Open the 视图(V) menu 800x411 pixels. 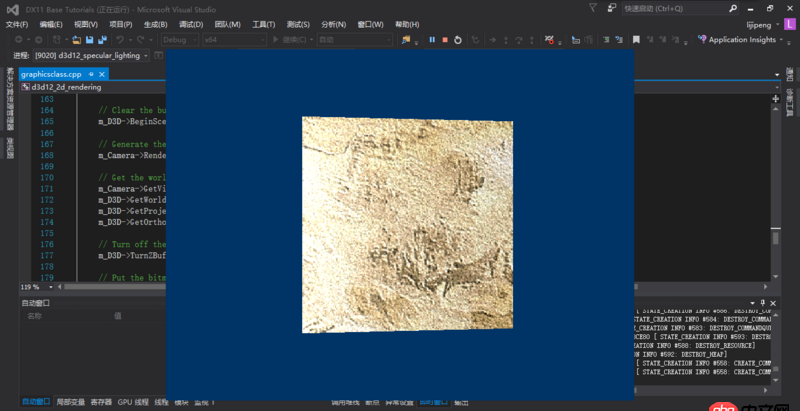point(86,24)
